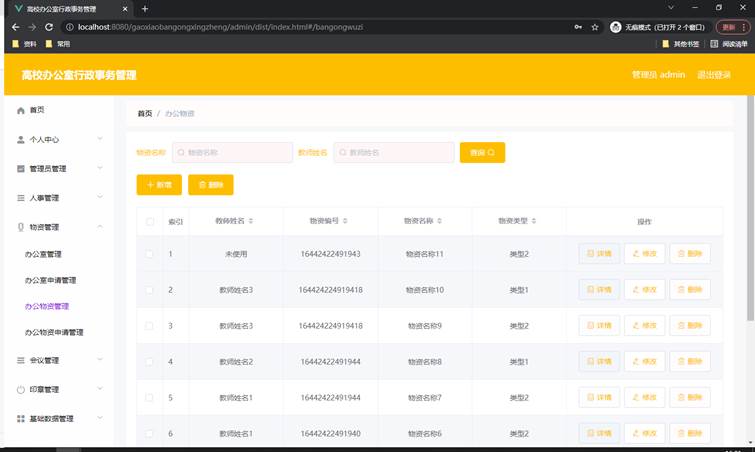Check the checkbox for row 5 物资名称7
This screenshot has width=755, height=452.
[149, 398]
